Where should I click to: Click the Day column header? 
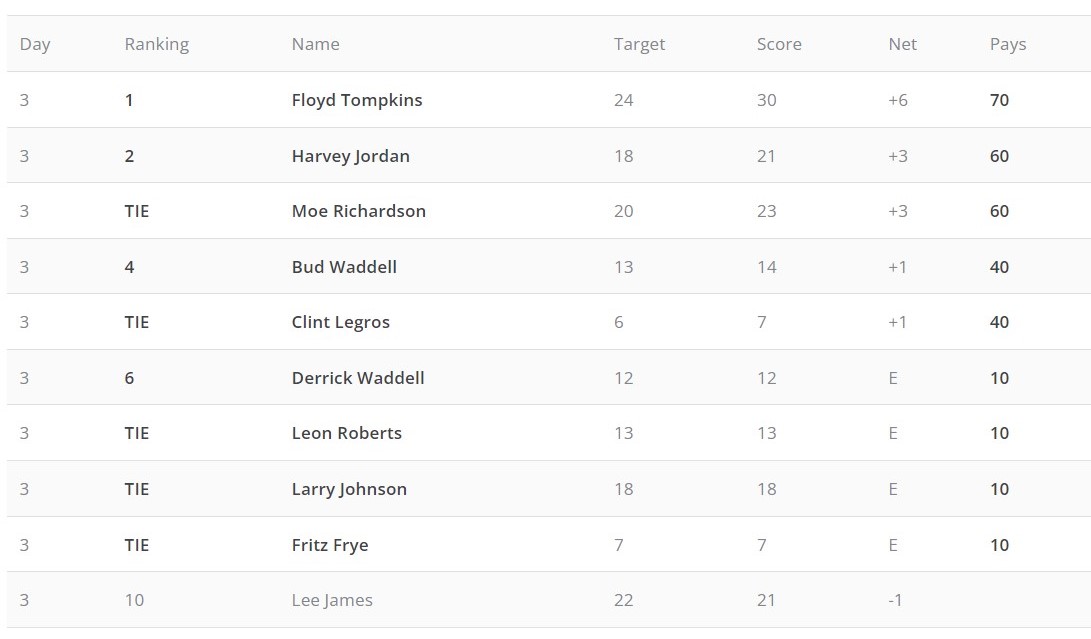35,44
